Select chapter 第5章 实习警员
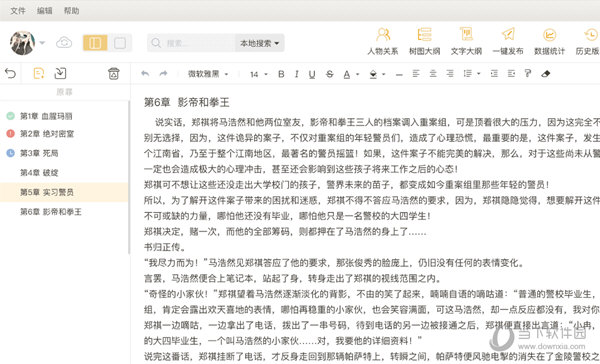The width and height of the screenshot is (600, 364). [64, 192]
